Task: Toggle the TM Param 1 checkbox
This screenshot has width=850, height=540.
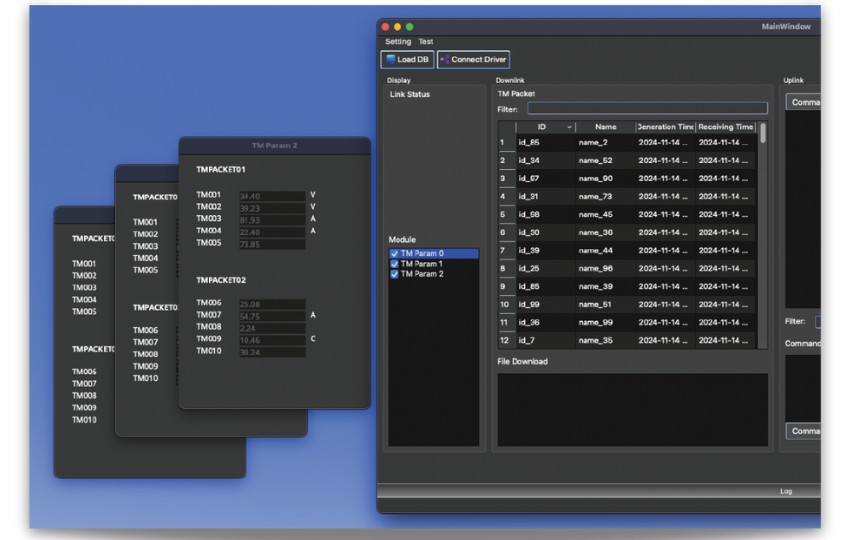Action: coord(395,264)
